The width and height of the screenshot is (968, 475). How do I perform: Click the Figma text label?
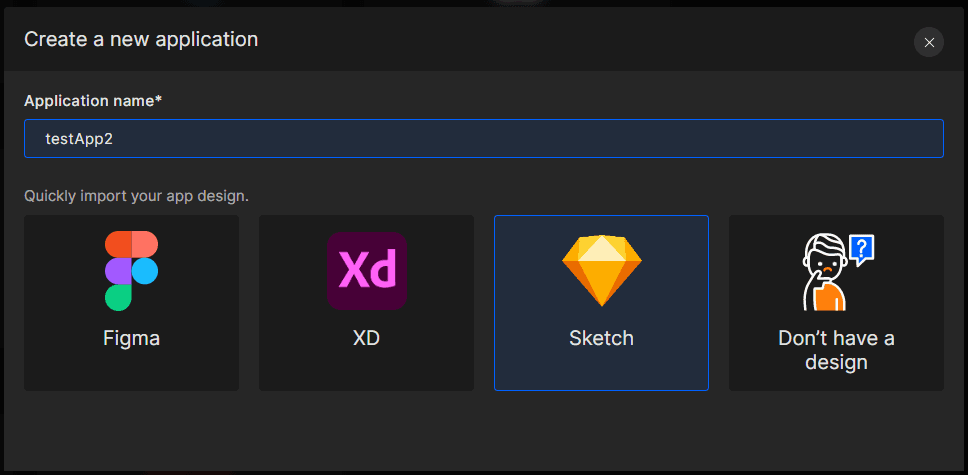tap(131, 338)
